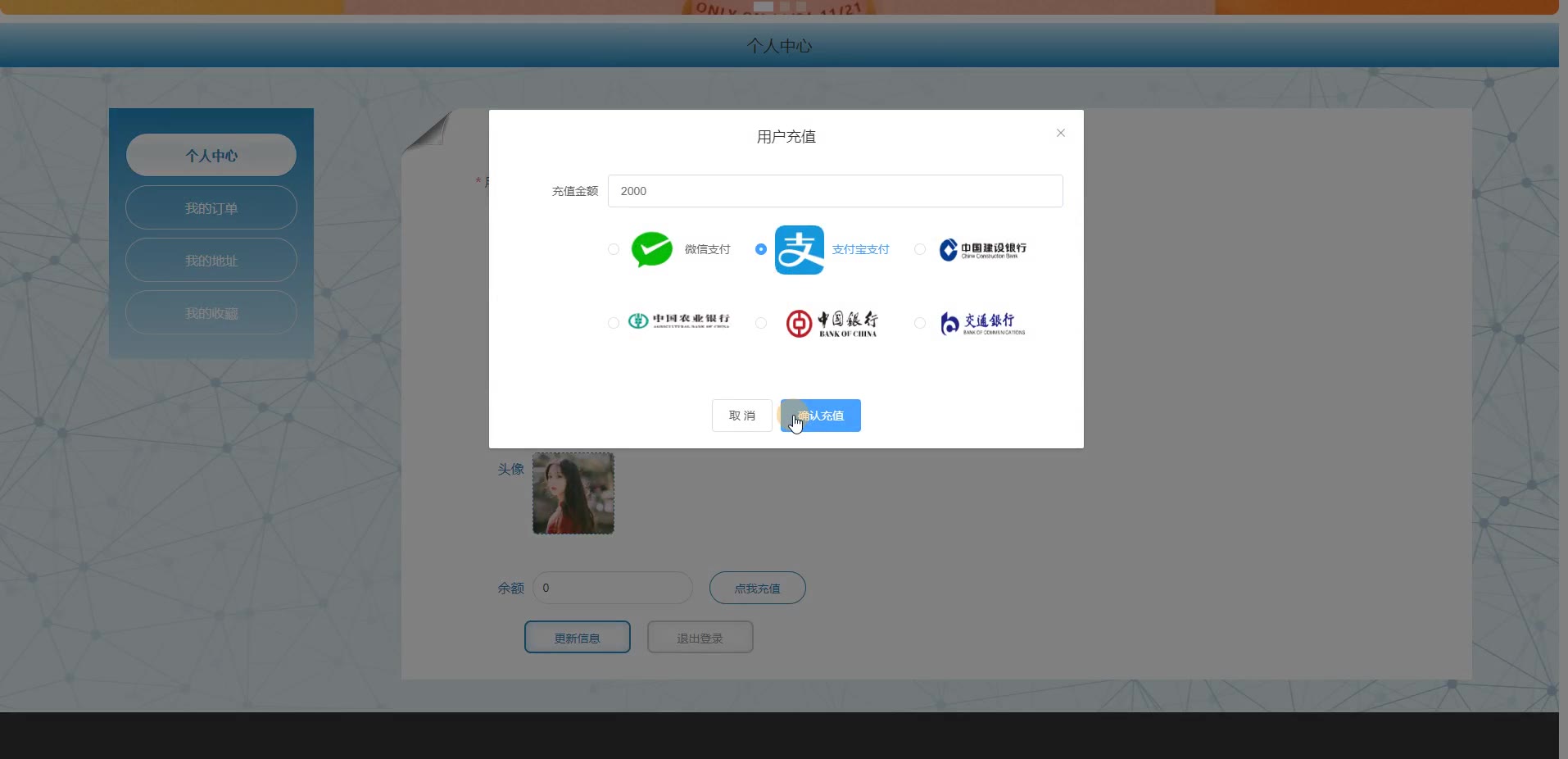Click the Agricultural Bank of China logo

pos(678,321)
